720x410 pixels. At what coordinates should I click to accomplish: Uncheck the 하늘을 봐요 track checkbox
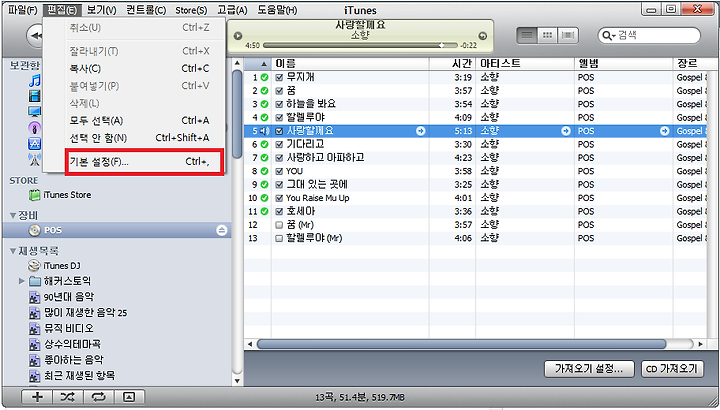pyautogui.click(x=279, y=104)
